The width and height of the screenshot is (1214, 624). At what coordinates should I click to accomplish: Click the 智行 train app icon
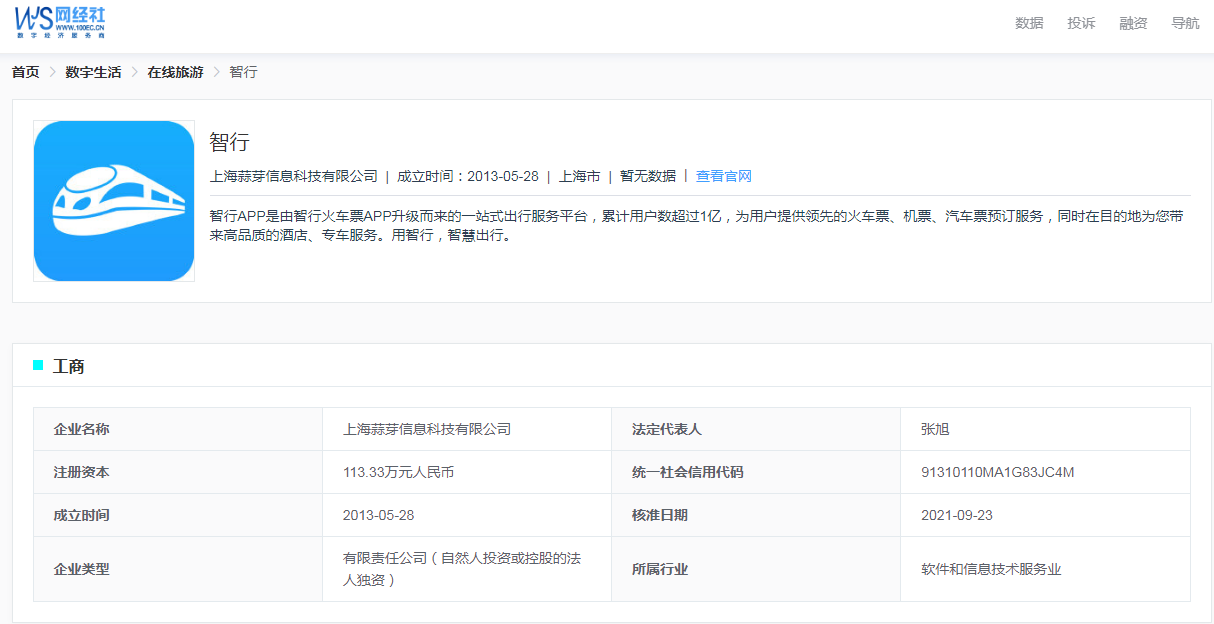point(114,201)
